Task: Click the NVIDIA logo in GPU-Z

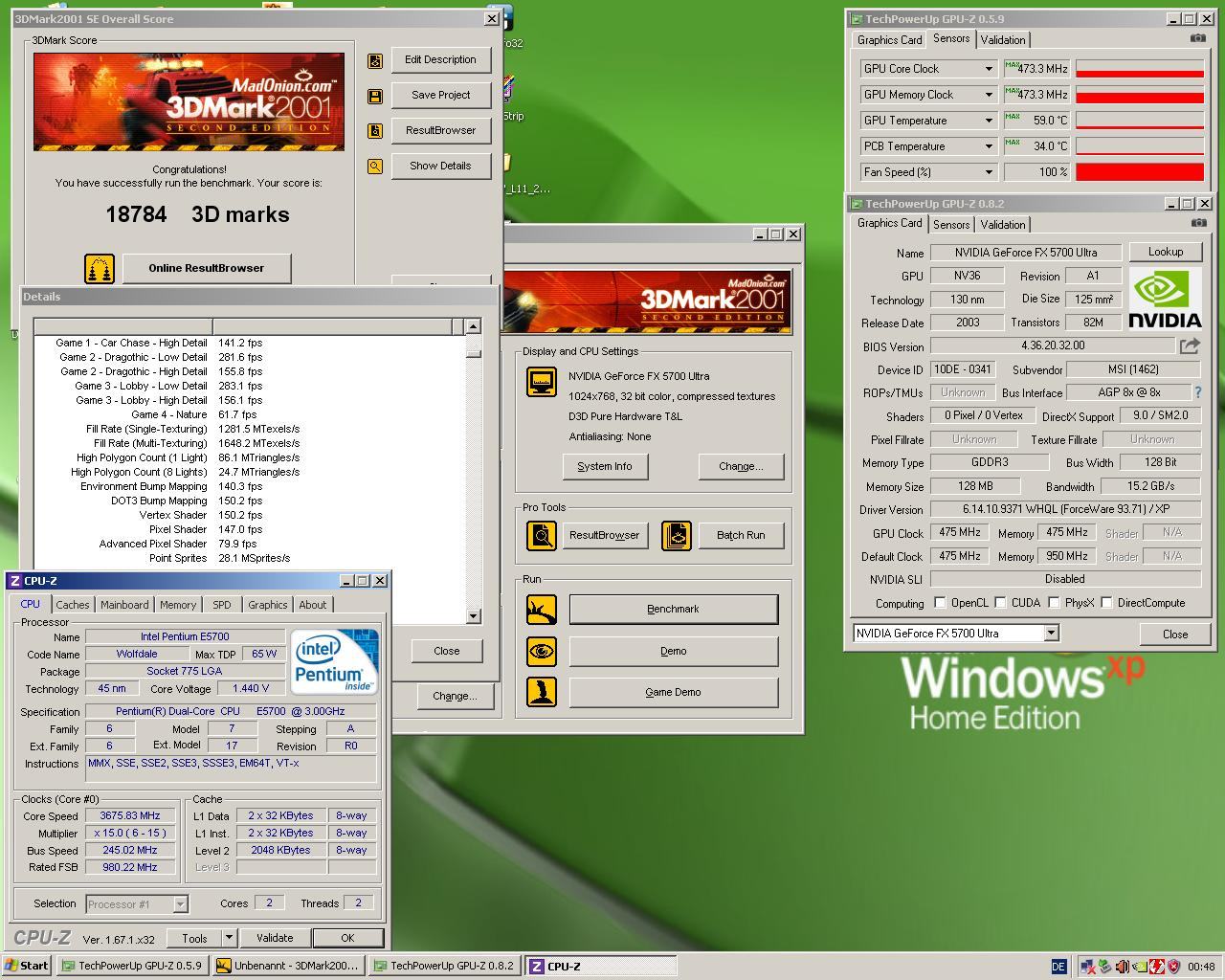Action: 1165,300
